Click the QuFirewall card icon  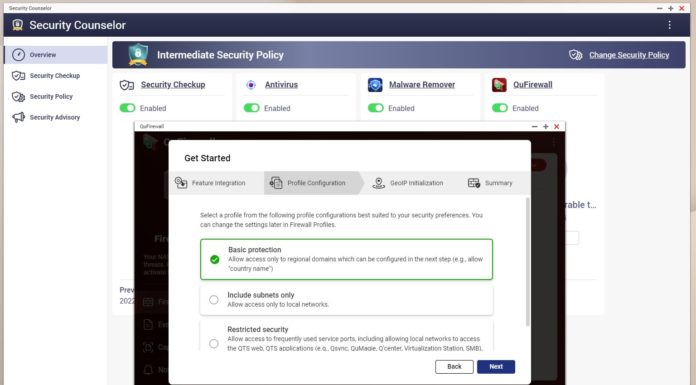[499, 85]
